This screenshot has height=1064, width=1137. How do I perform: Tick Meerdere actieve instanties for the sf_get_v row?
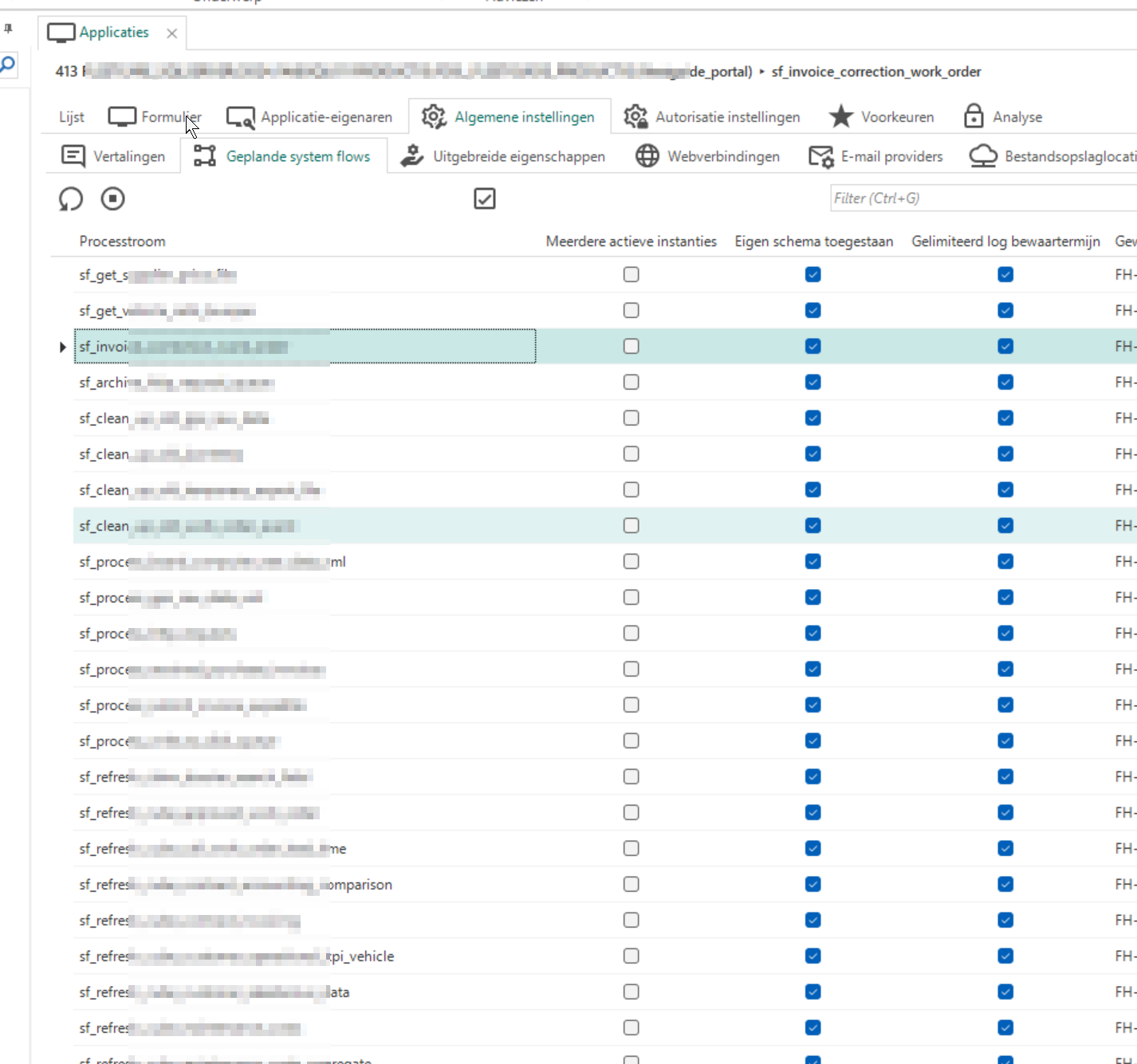tap(631, 311)
